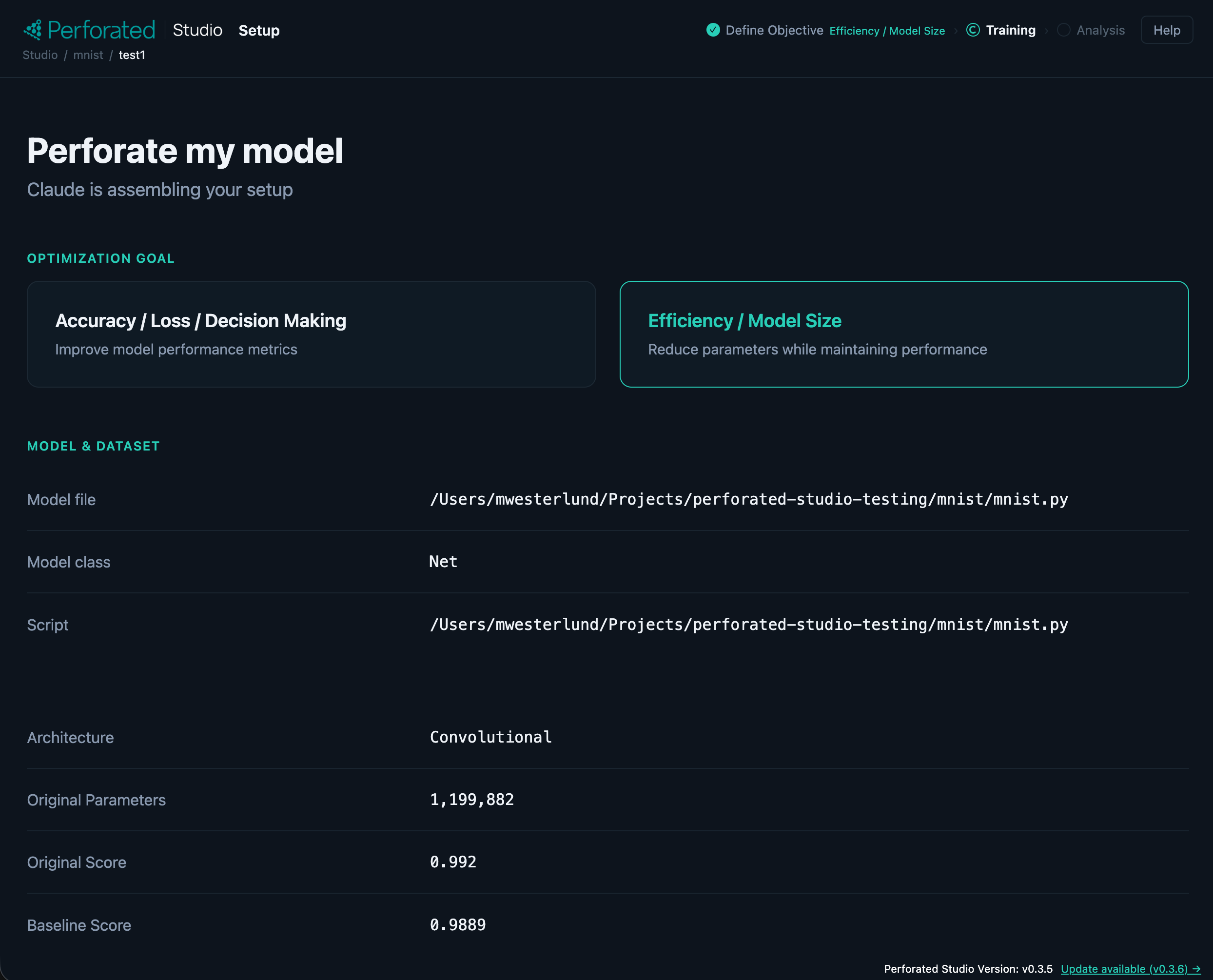The image size is (1213, 980).
Task: Click Perforated Studio Version v0.3.5 text
Action: (x=968, y=969)
